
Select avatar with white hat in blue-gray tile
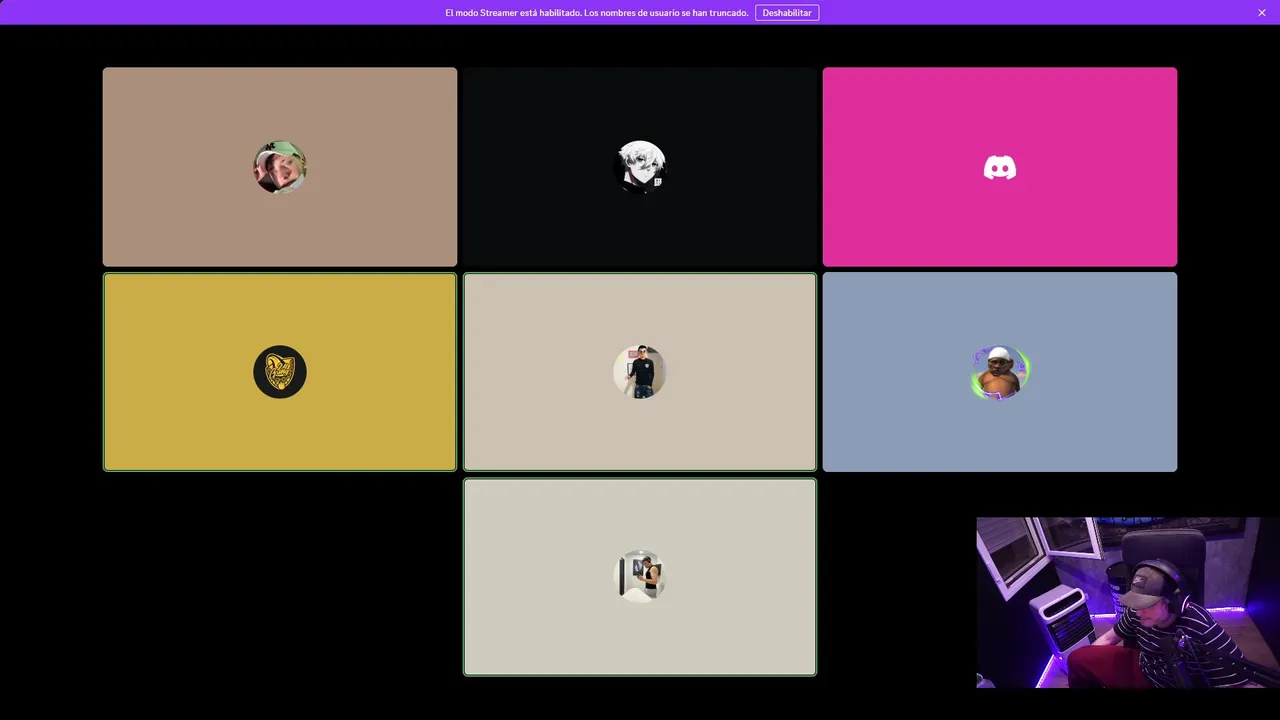point(1000,372)
